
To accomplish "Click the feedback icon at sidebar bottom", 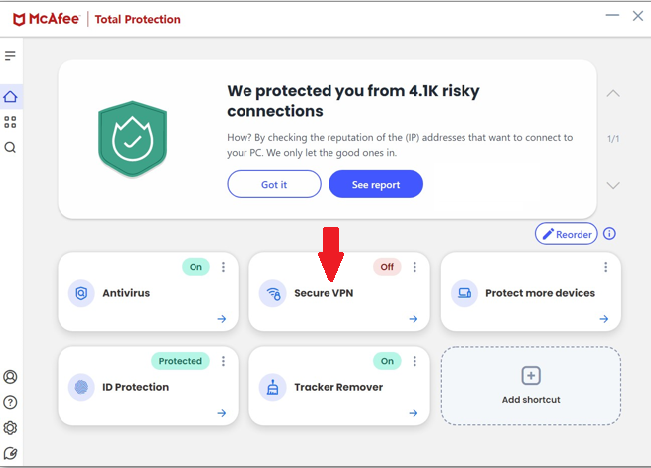I will click(x=10, y=453).
